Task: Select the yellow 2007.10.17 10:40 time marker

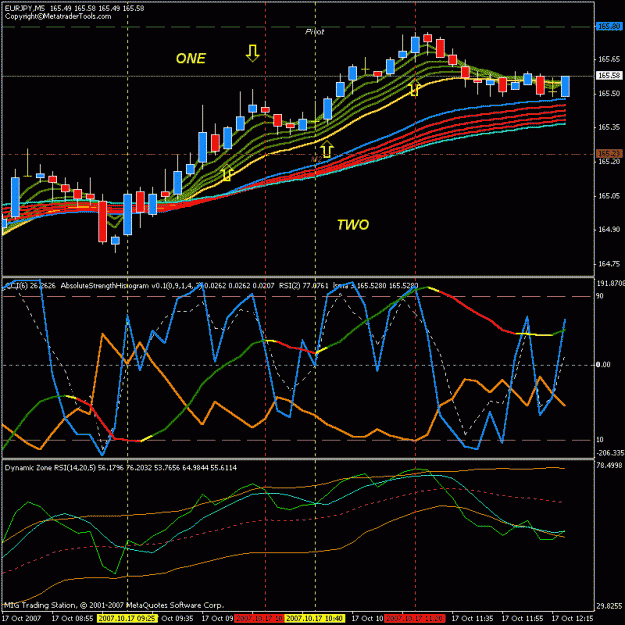Action: 315,619
